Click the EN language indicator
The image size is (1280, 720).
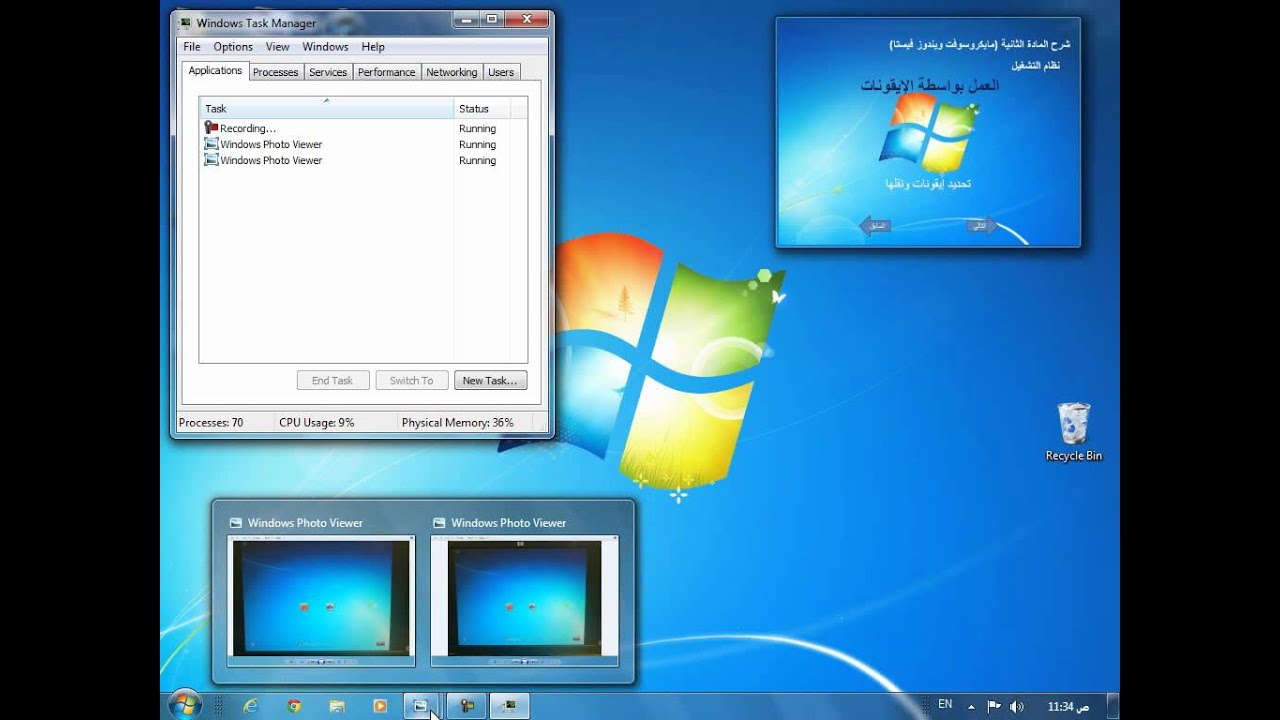[945, 705]
